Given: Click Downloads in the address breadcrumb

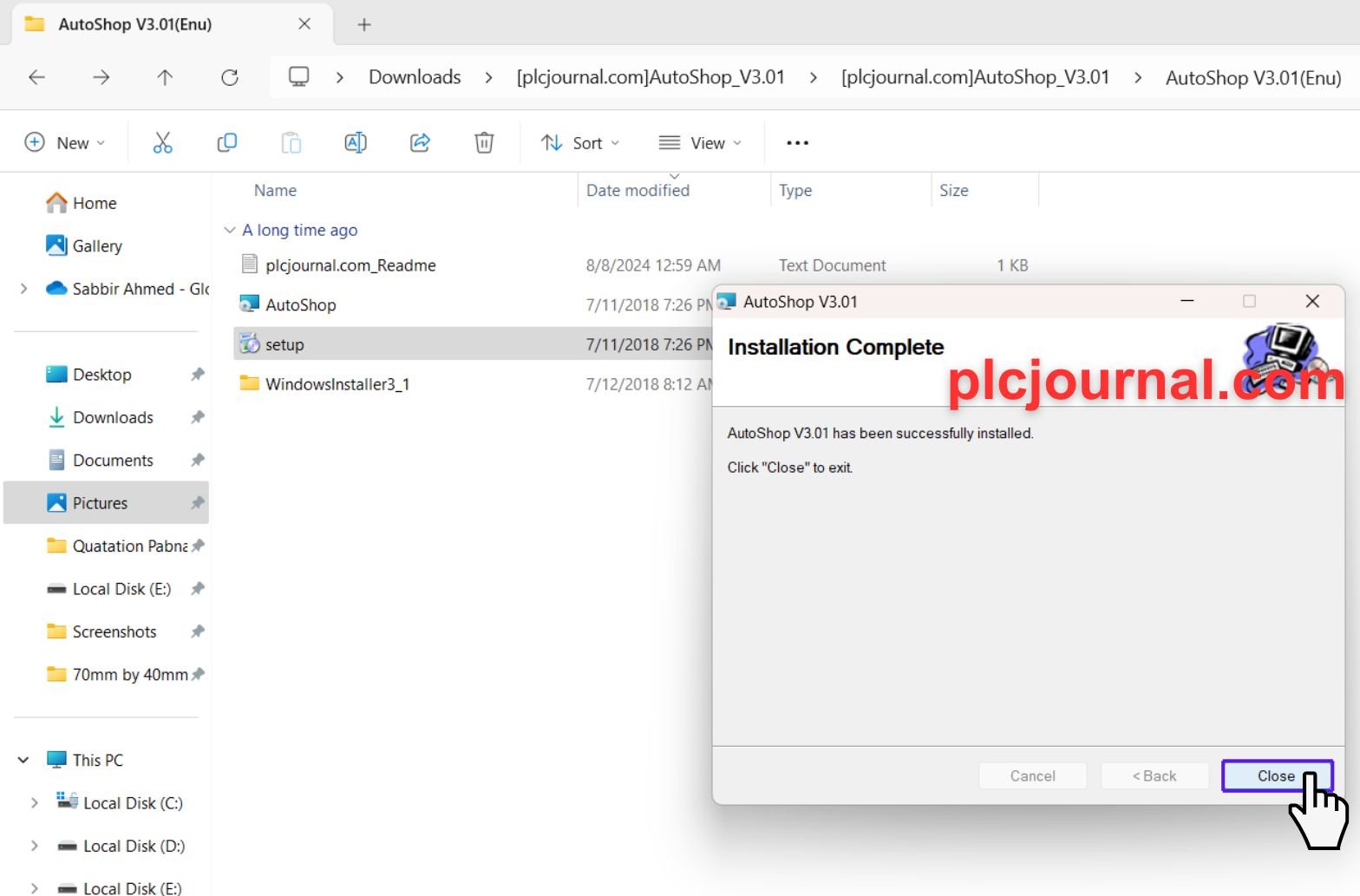Looking at the screenshot, I should click(415, 77).
